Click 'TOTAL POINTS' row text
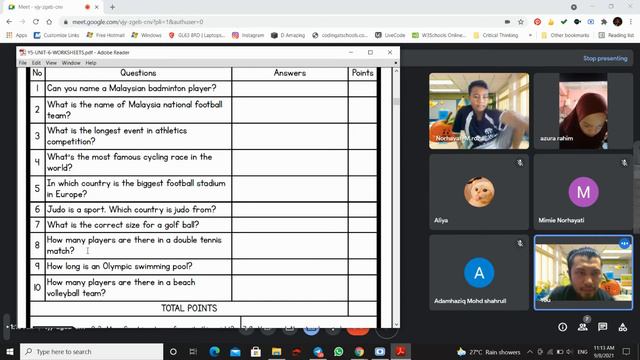640x360 pixels. pyautogui.click(x=189, y=308)
